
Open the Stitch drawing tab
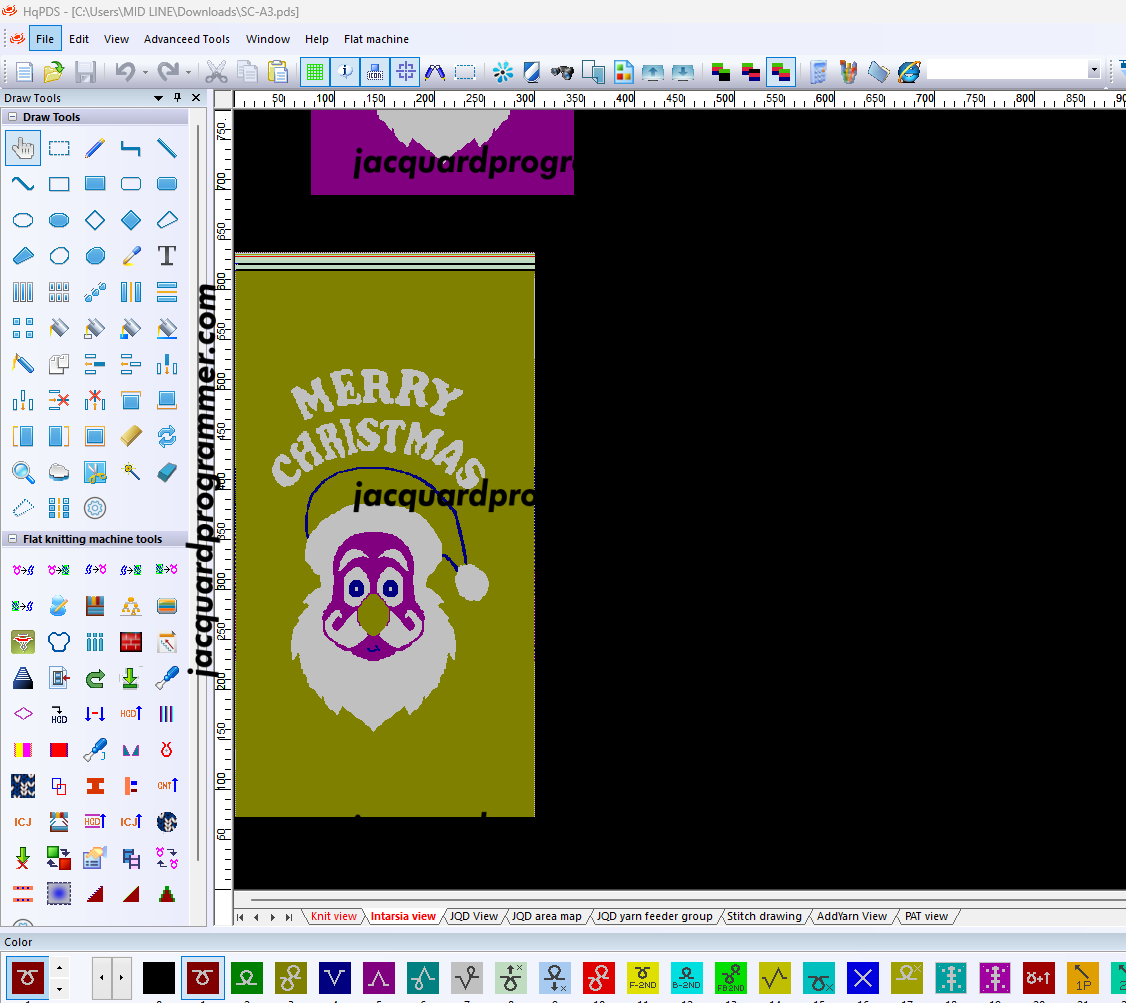coord(763,916)
